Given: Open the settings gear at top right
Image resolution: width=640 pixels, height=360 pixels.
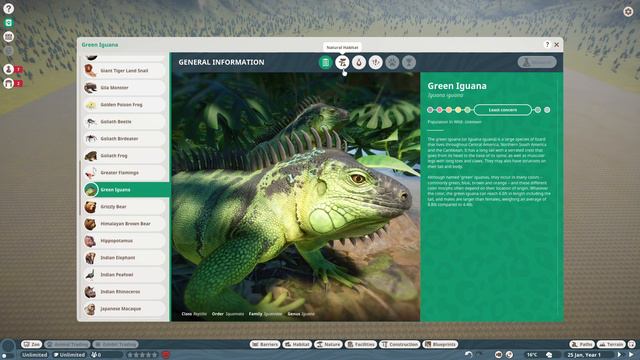Looking at the screenshot, I should coord(628,12).
